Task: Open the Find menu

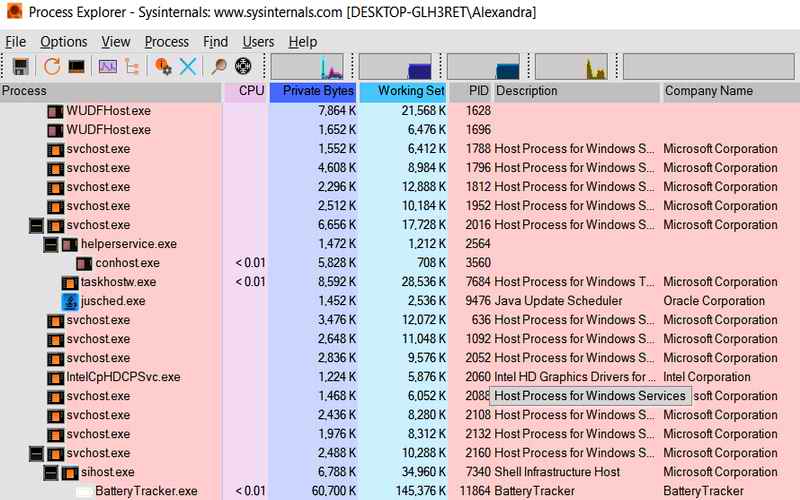Action: 215,42
